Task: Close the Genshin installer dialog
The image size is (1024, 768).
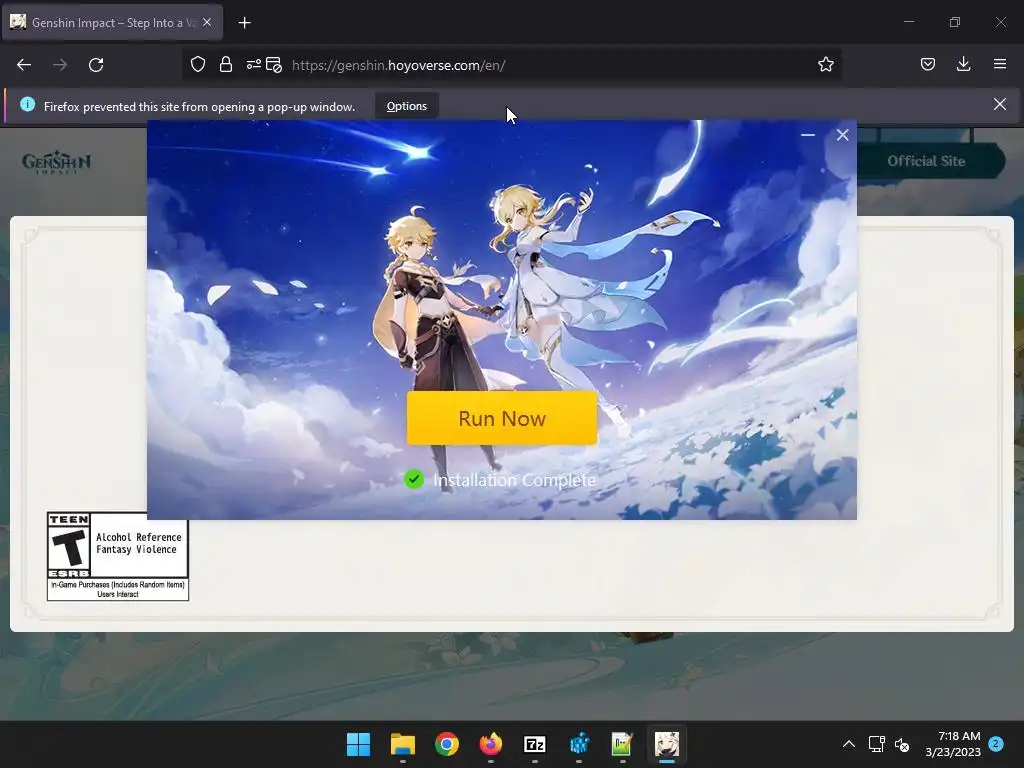Action: coord(842,135)
